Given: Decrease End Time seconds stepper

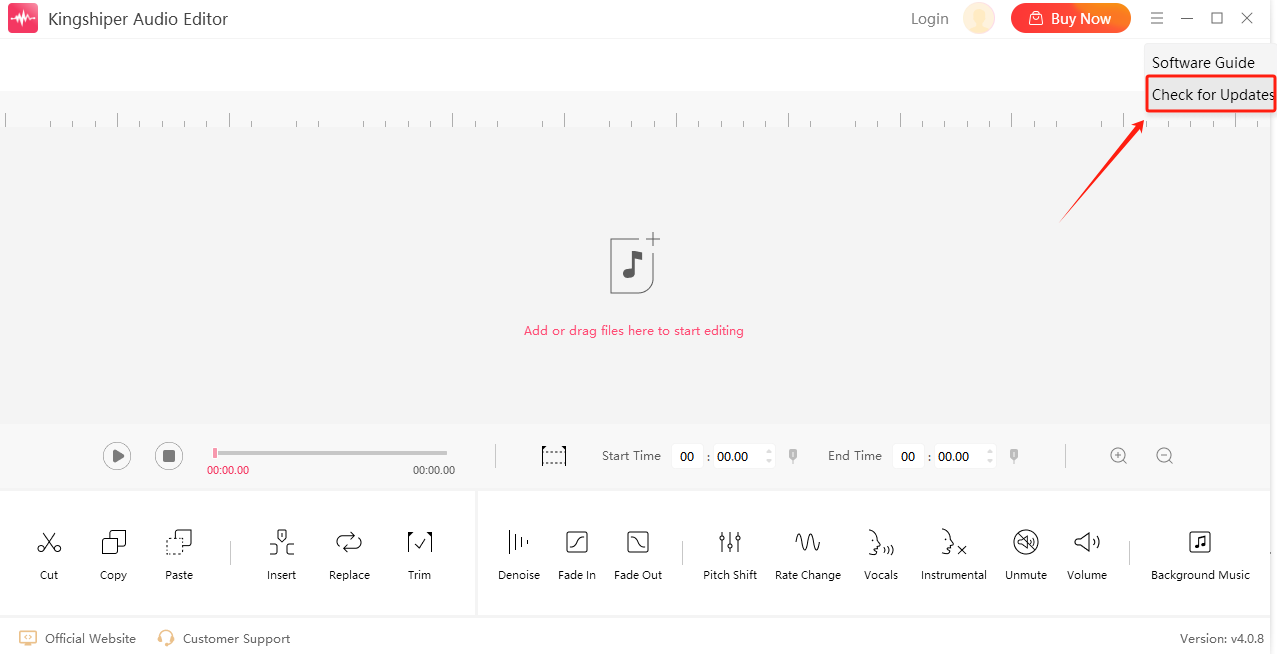Looking at the screenshot, I should [990, 461].
